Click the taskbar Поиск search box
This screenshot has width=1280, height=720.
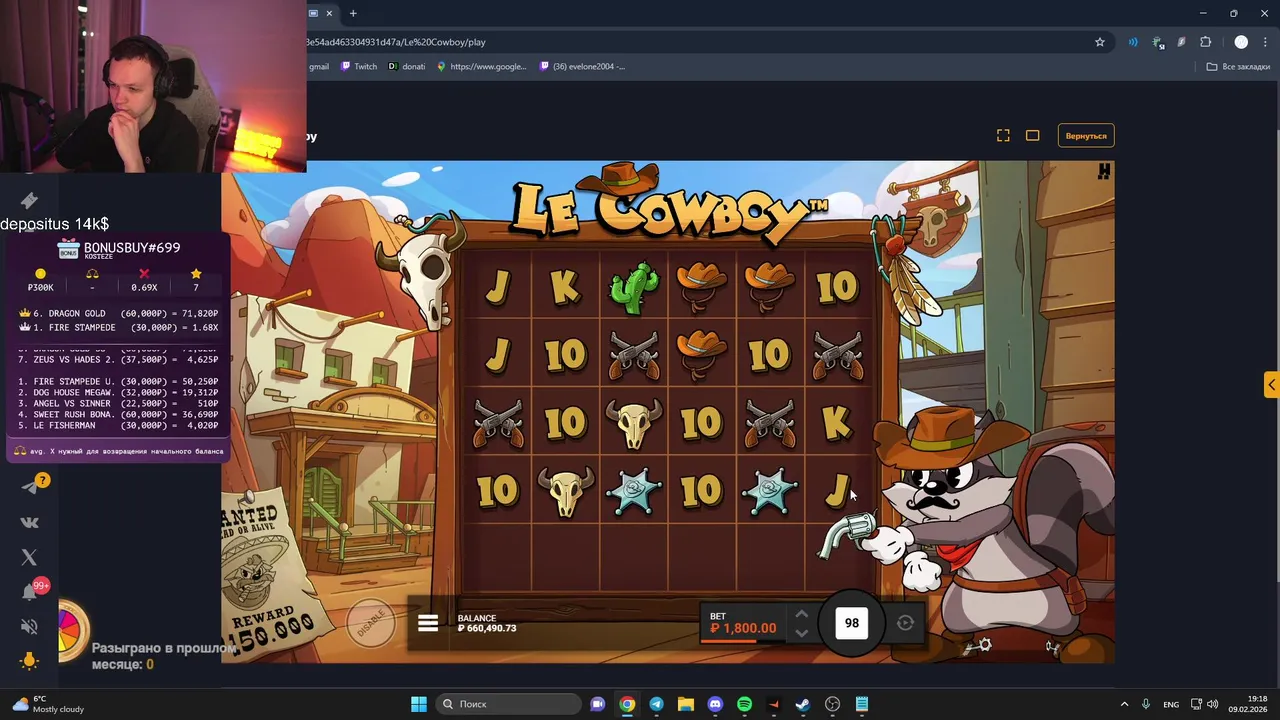pyautogui.click(x=509, y=704)
